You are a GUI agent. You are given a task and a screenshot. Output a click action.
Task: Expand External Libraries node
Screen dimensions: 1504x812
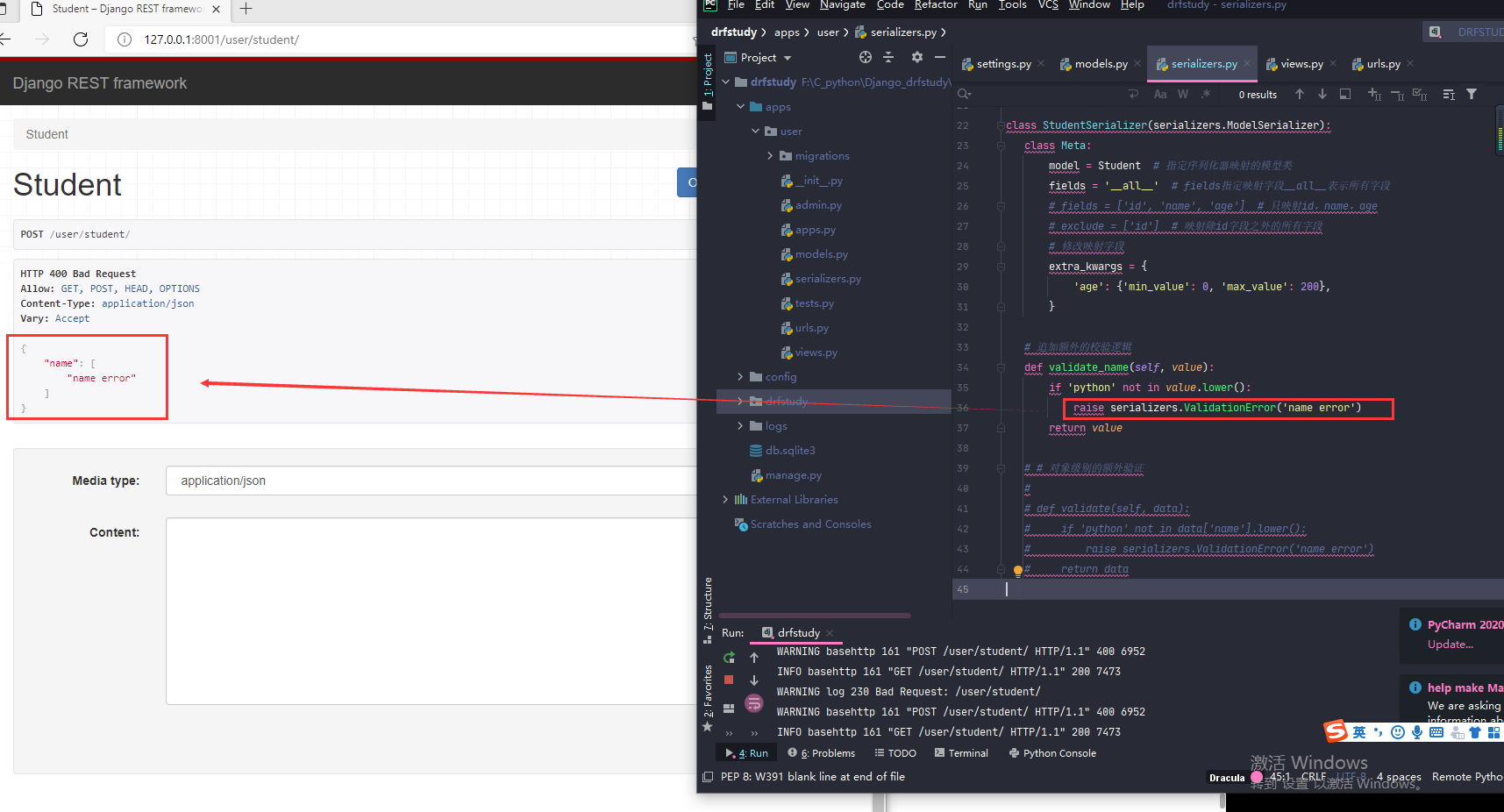[x=725, y=500]
